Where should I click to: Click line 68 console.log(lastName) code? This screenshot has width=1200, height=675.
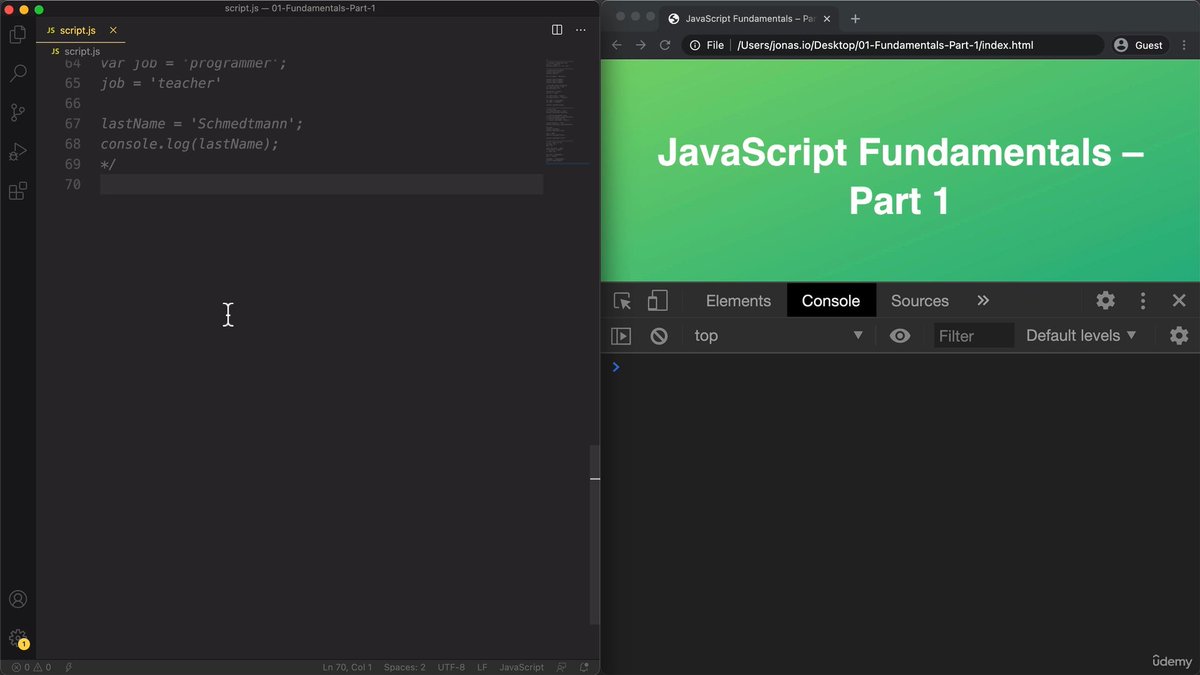(x=189, y=144)
